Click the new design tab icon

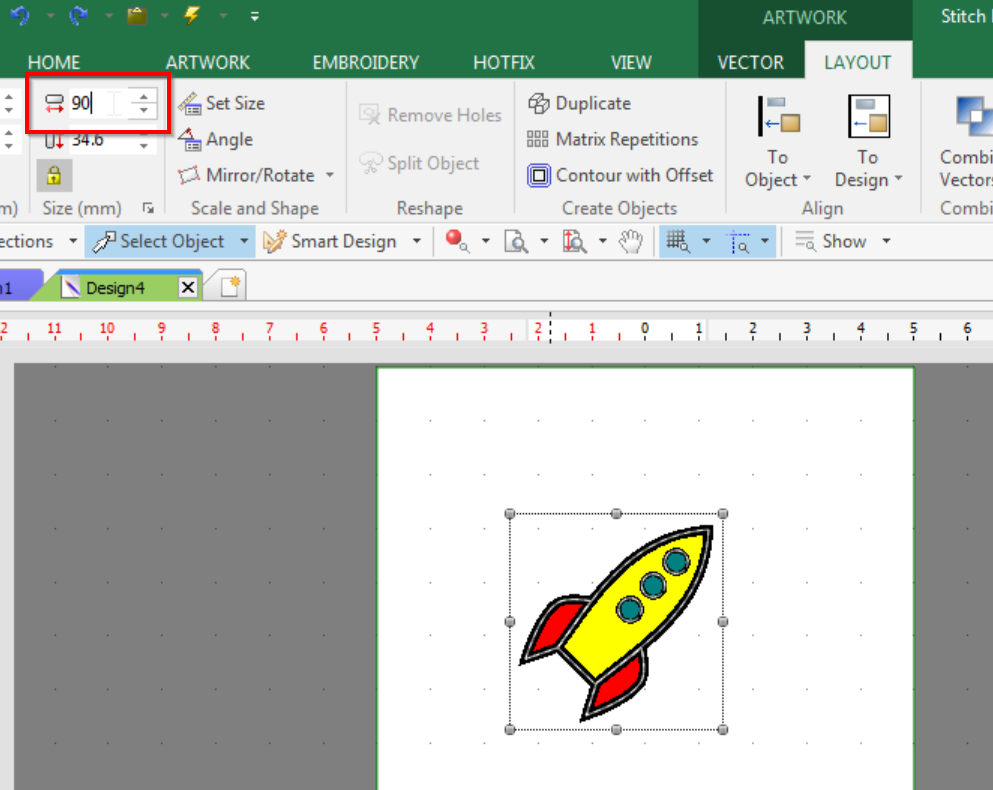click(x=230, y=287)
